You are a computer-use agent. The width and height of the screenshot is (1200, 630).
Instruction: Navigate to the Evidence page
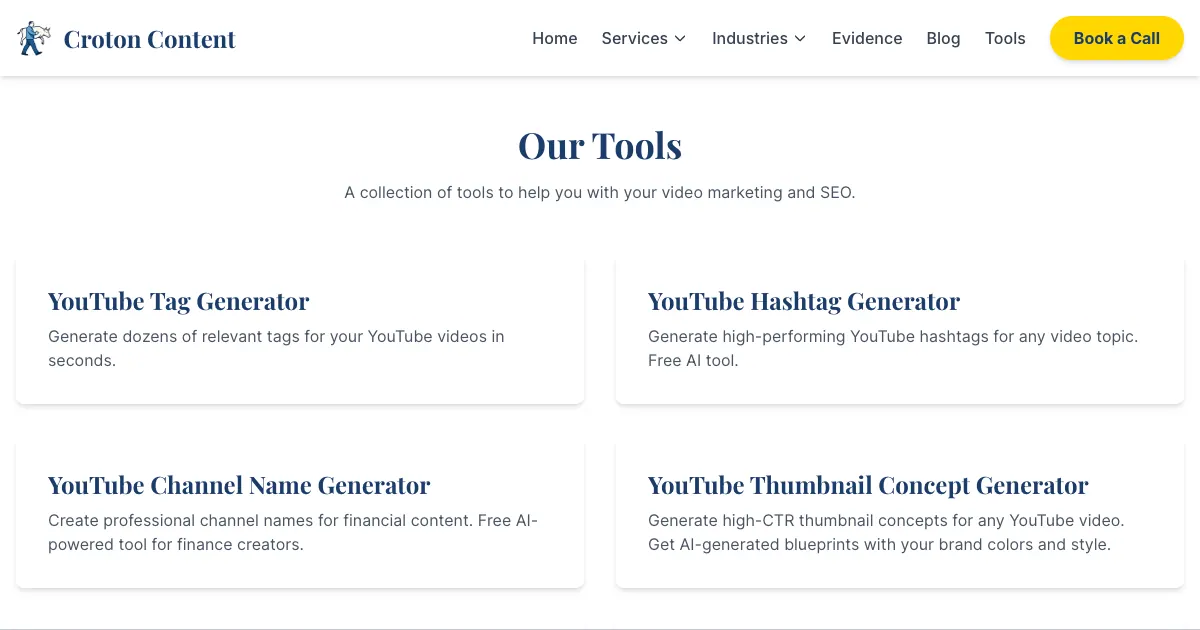[867, 38]
